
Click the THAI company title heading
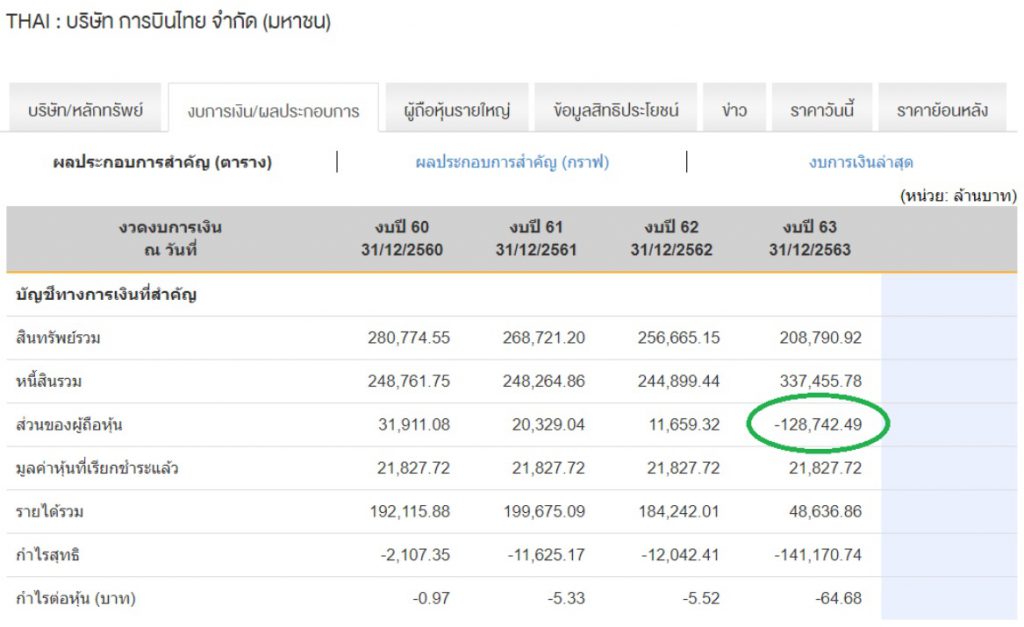point(168,22)
